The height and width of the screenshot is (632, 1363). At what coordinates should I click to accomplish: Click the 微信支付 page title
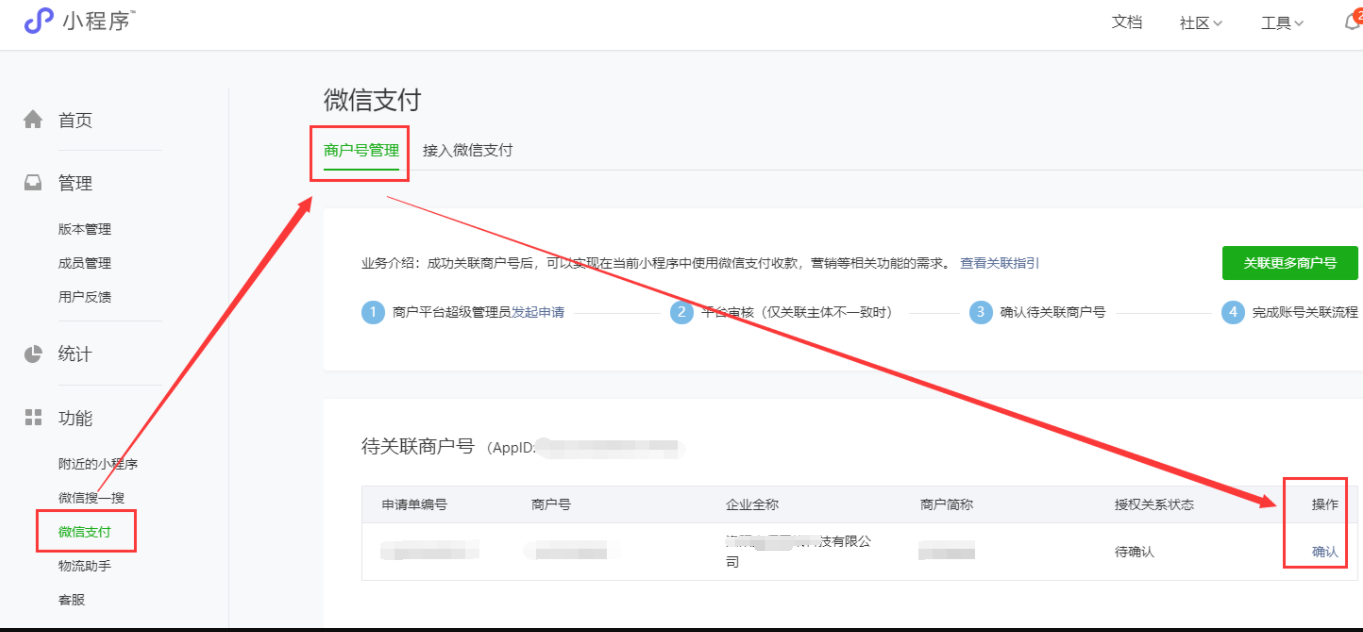click(372, 100)
